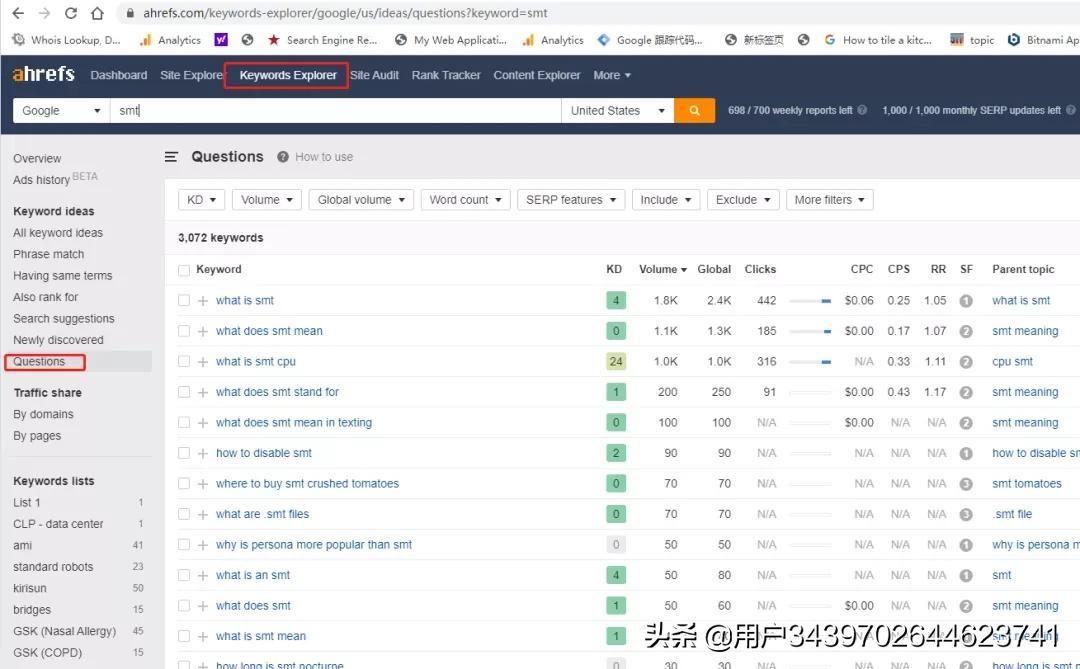Add 'what does smt stand for' with plus icon
This screenshot has width=1080, height=669.
pyautogui.click(x=203, y=393)
